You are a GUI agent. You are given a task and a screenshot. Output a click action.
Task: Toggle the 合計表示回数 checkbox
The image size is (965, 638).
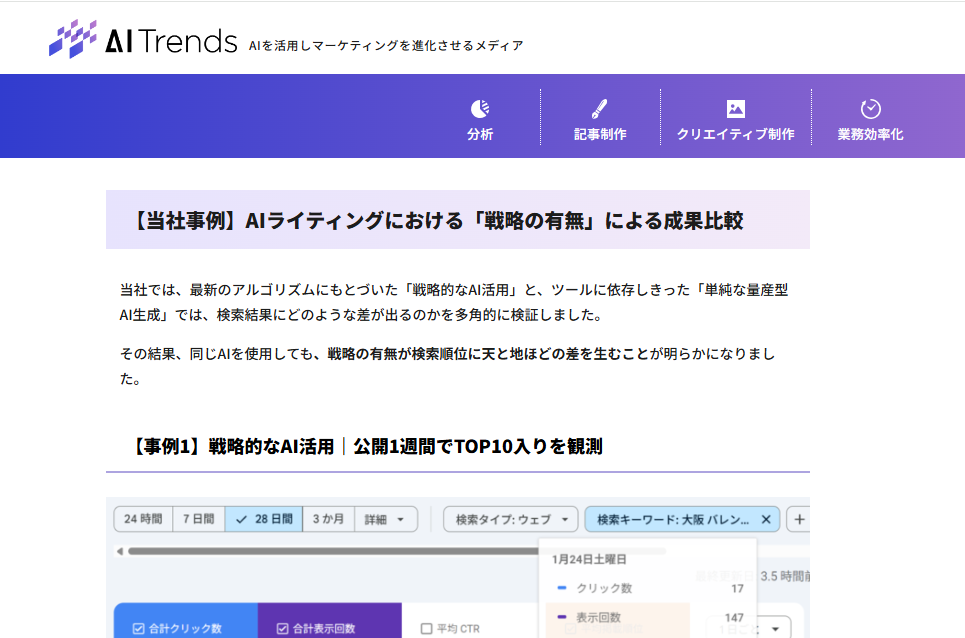pyautogui.click(x=282, y=629)
